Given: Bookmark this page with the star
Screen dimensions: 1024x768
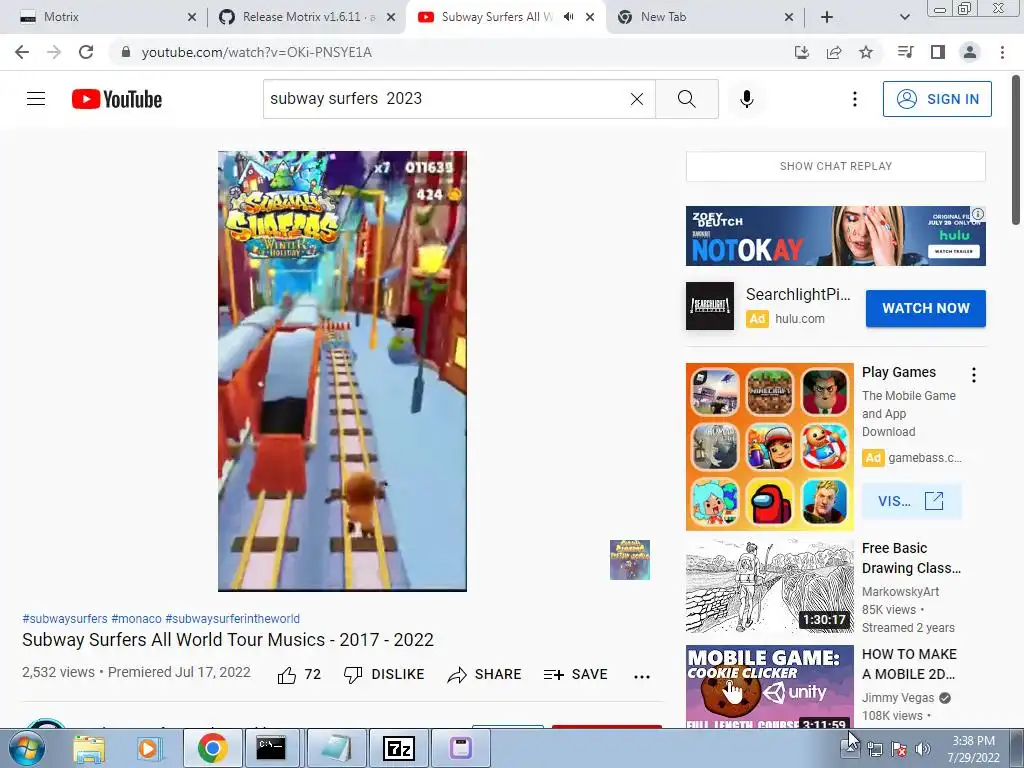Looking at the screenshot, I should point(866,52).
